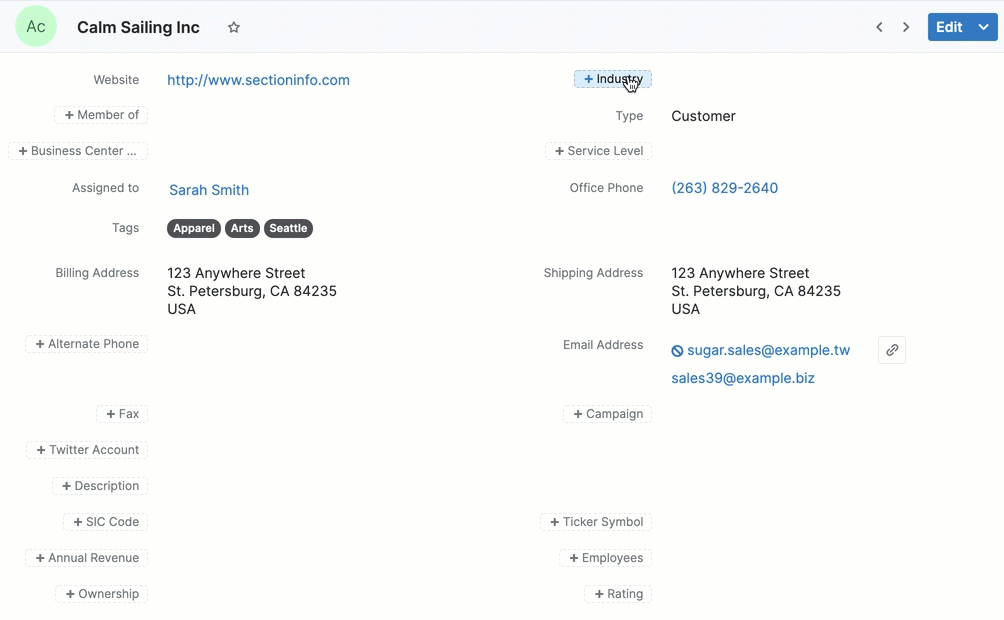Screen dimensions: 1004x620
Task: Click the copy link icon beside email
Action: 891,350
